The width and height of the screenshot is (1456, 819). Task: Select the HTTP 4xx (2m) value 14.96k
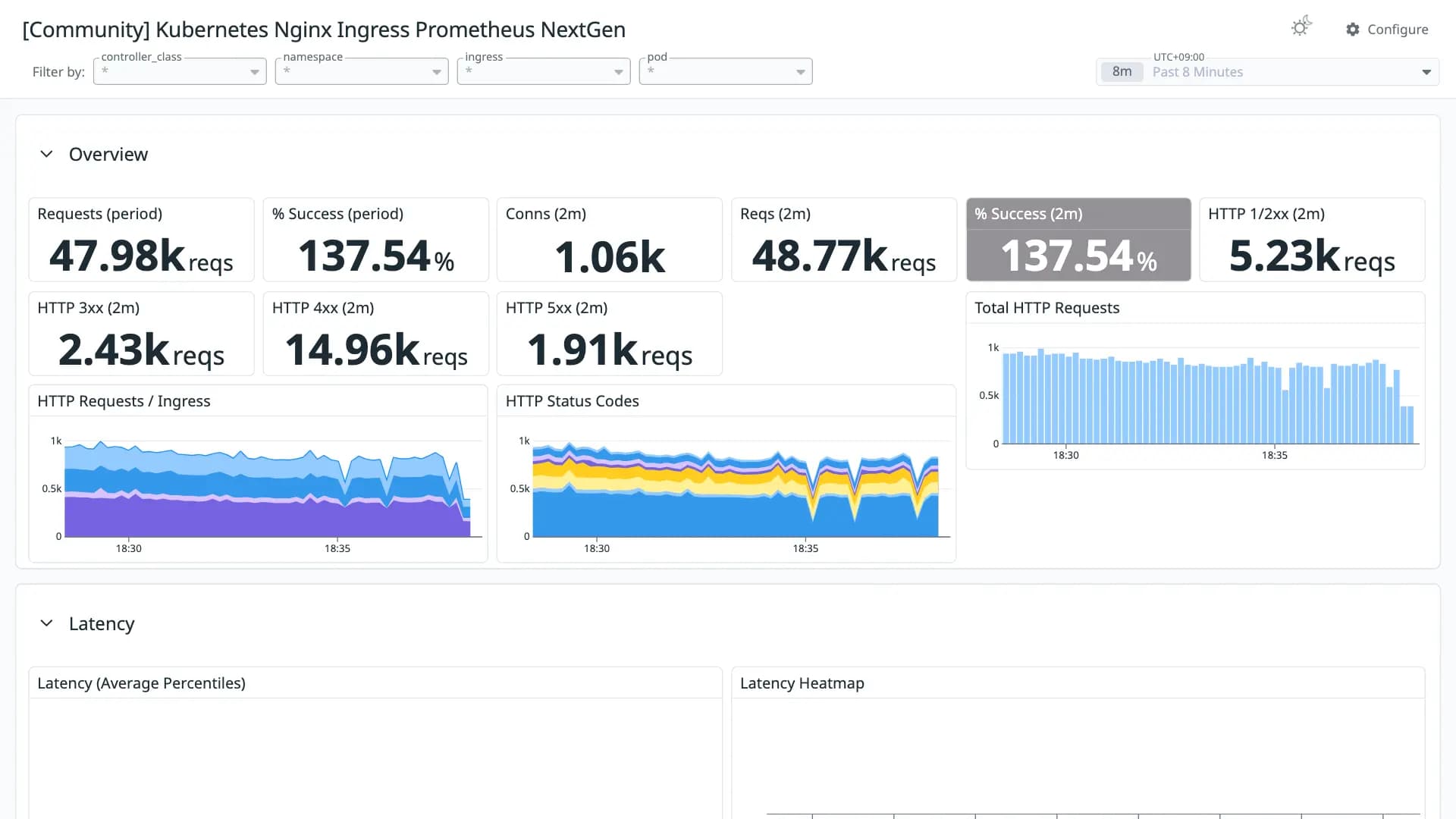[x=375, y=350]
